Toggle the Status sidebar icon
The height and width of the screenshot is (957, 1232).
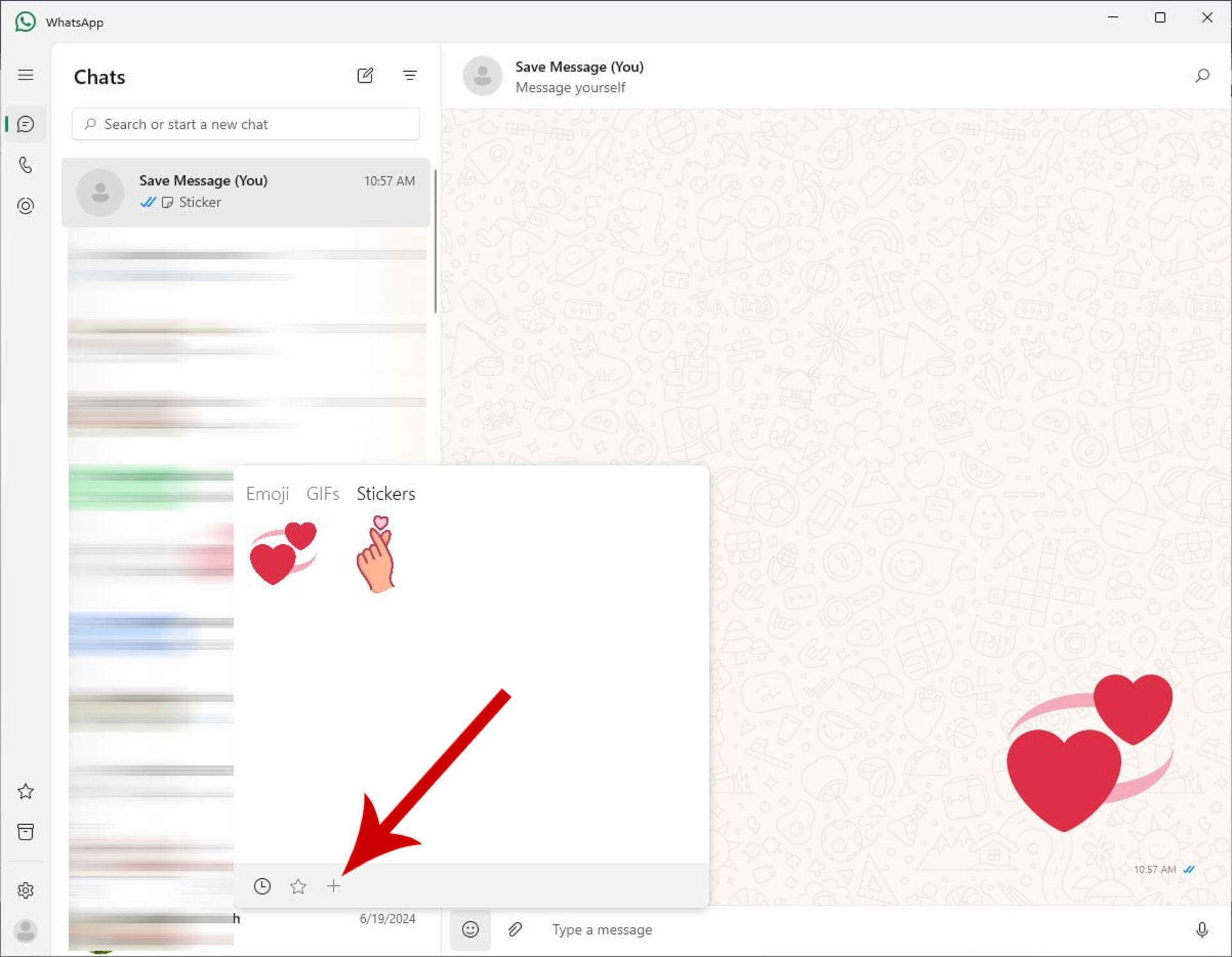(27, 206)
